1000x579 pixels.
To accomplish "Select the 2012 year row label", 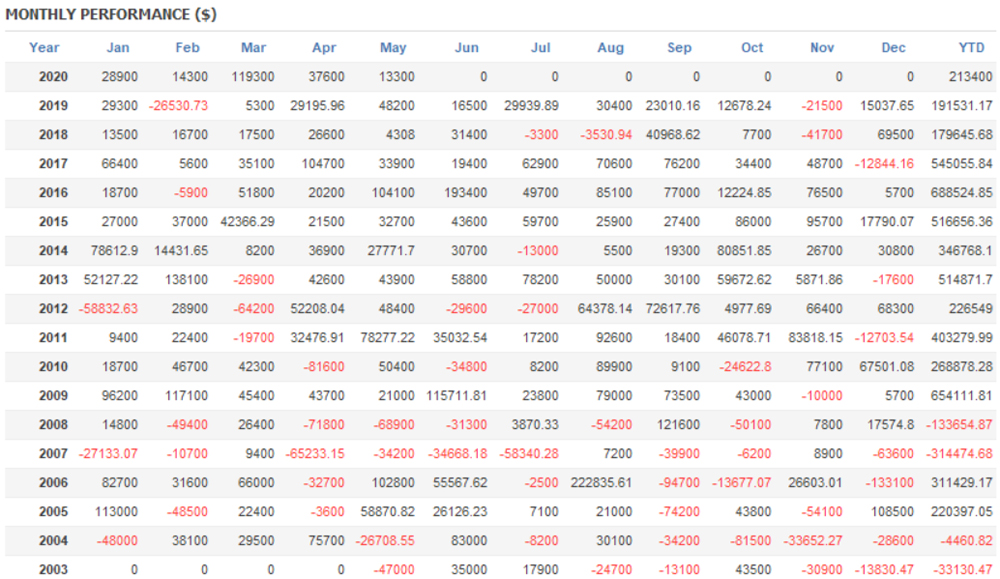I will 54,308.
